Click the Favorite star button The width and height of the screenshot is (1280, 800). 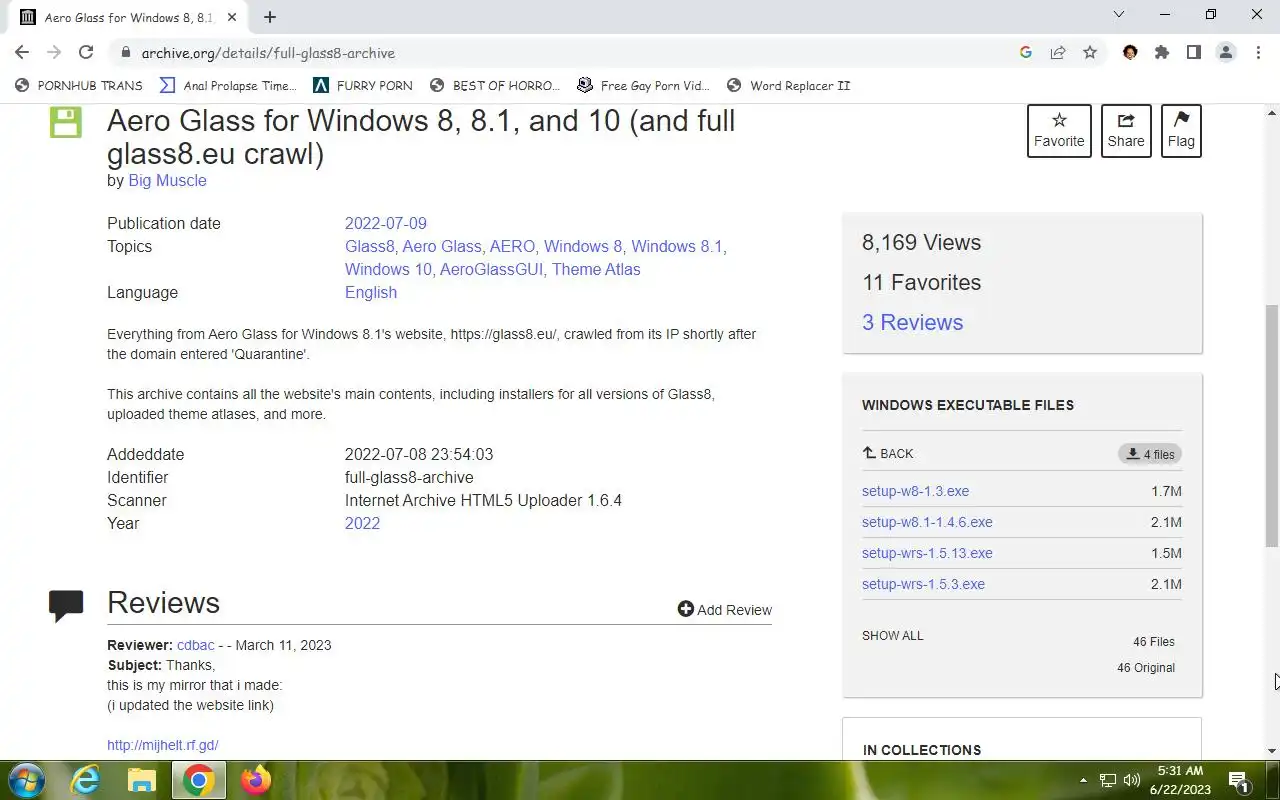[1059, 130]
